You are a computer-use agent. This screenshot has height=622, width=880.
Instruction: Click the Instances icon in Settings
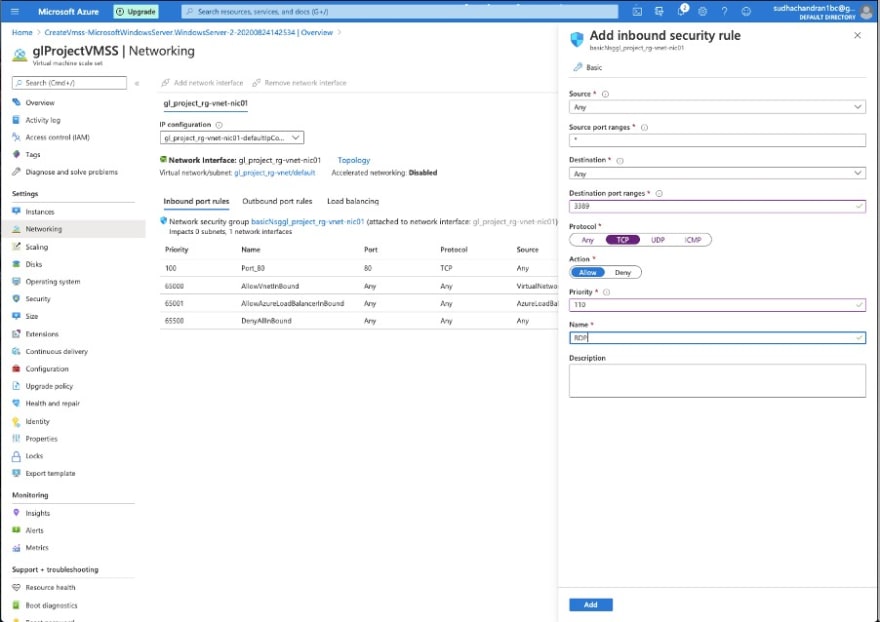point(16,212)
